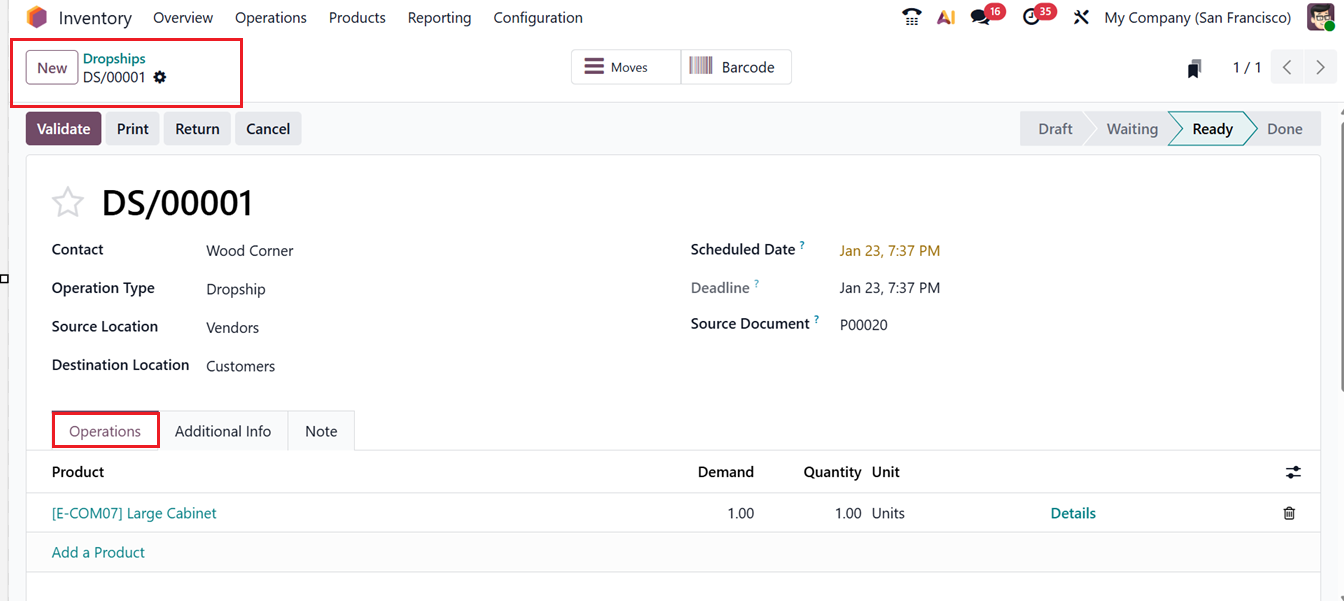
Task: Click the next record arrow
Action: point(1320,66)
